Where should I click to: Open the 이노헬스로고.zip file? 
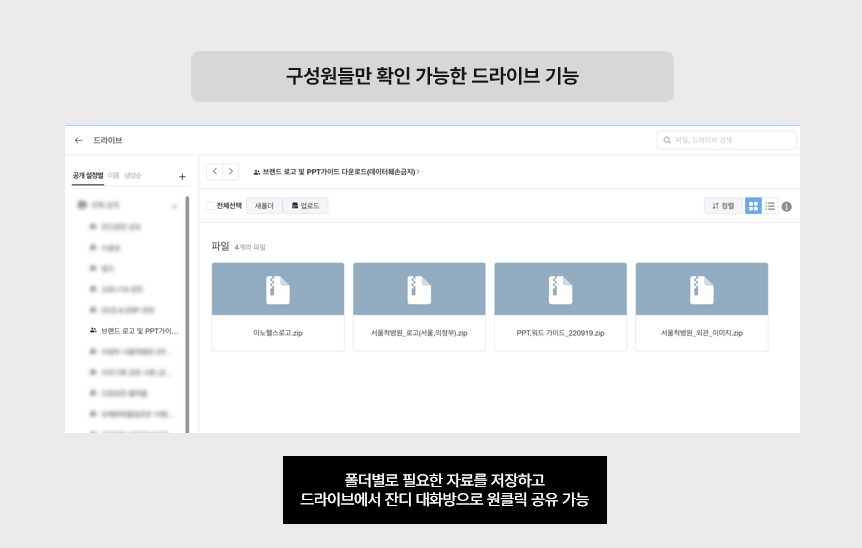[278, 306]
